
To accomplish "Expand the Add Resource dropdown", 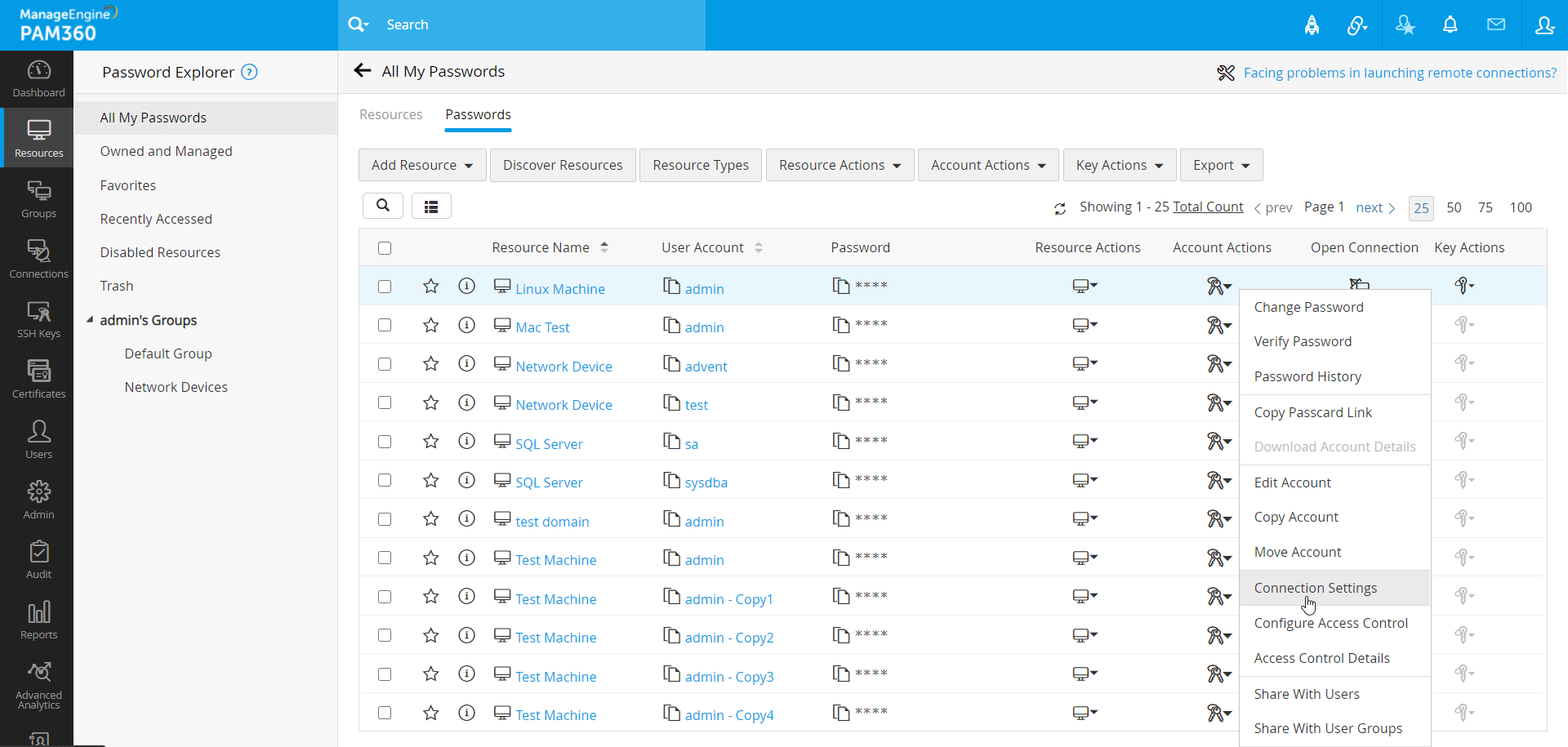I will point(421,165).
